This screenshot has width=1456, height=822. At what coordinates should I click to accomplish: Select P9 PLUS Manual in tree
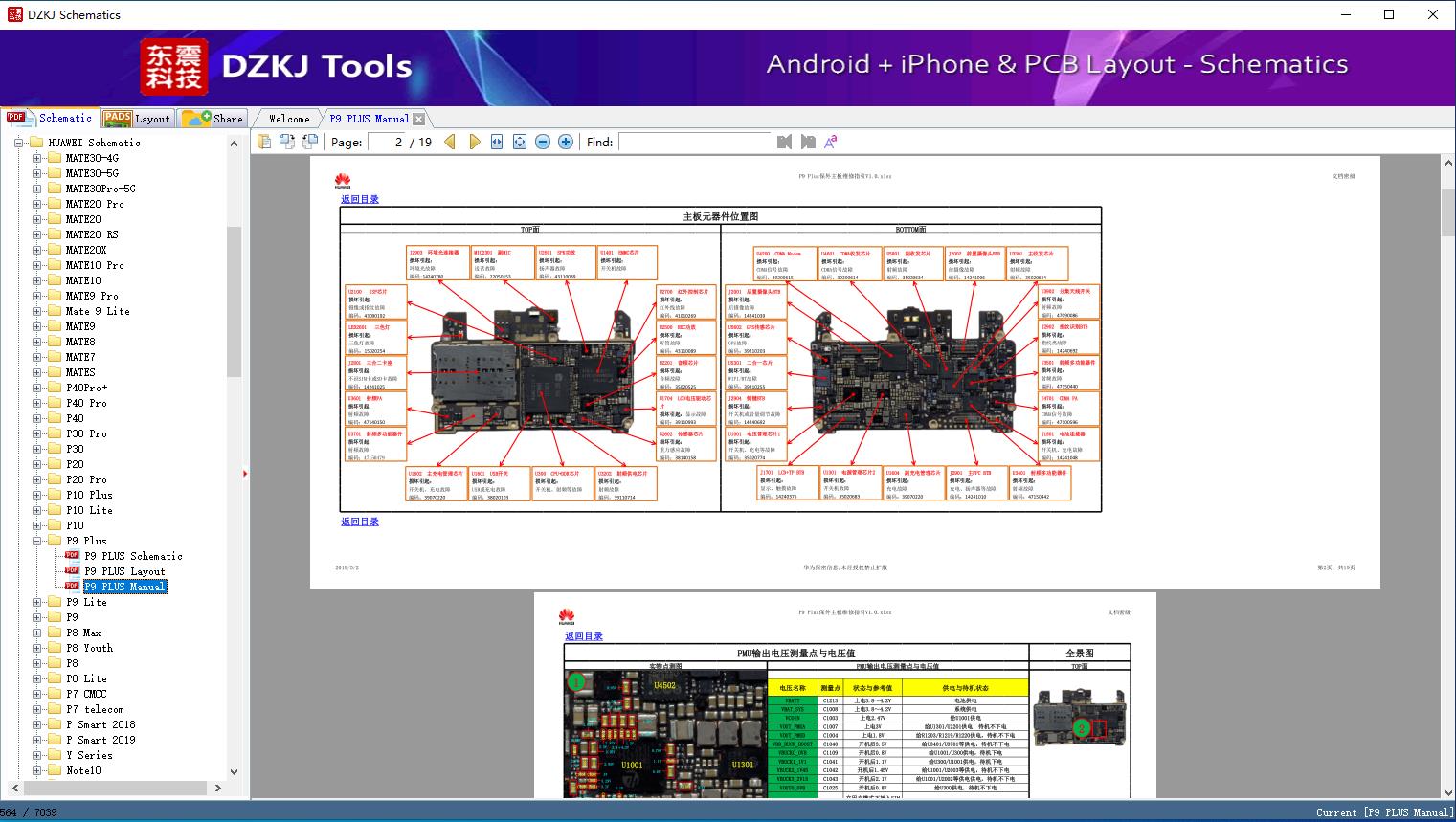point(124,587)
